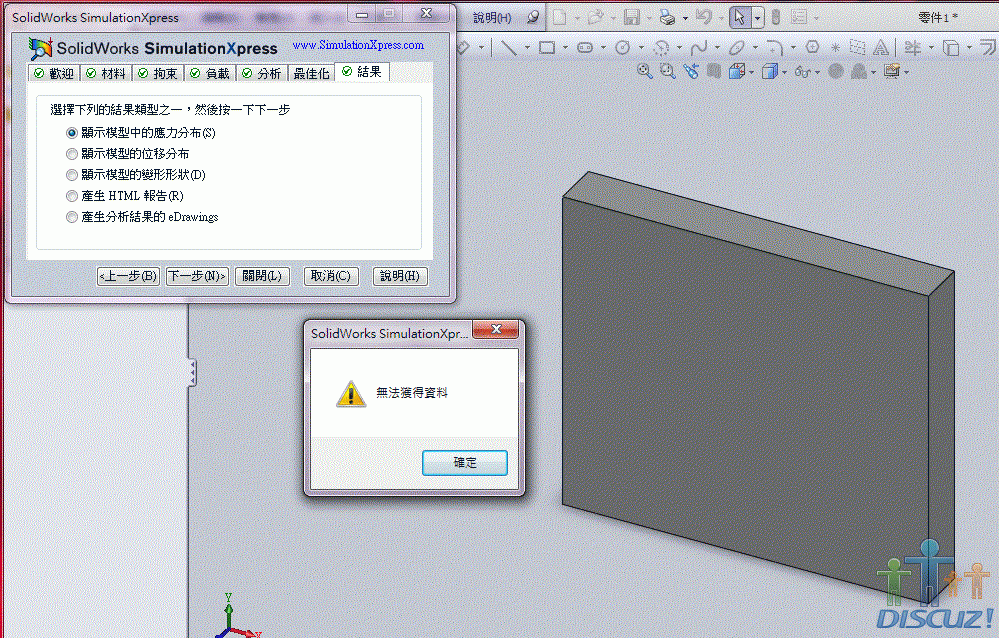Select the Slot sketch tool
This screenshot has width=999, height=638.
point(584,47)
